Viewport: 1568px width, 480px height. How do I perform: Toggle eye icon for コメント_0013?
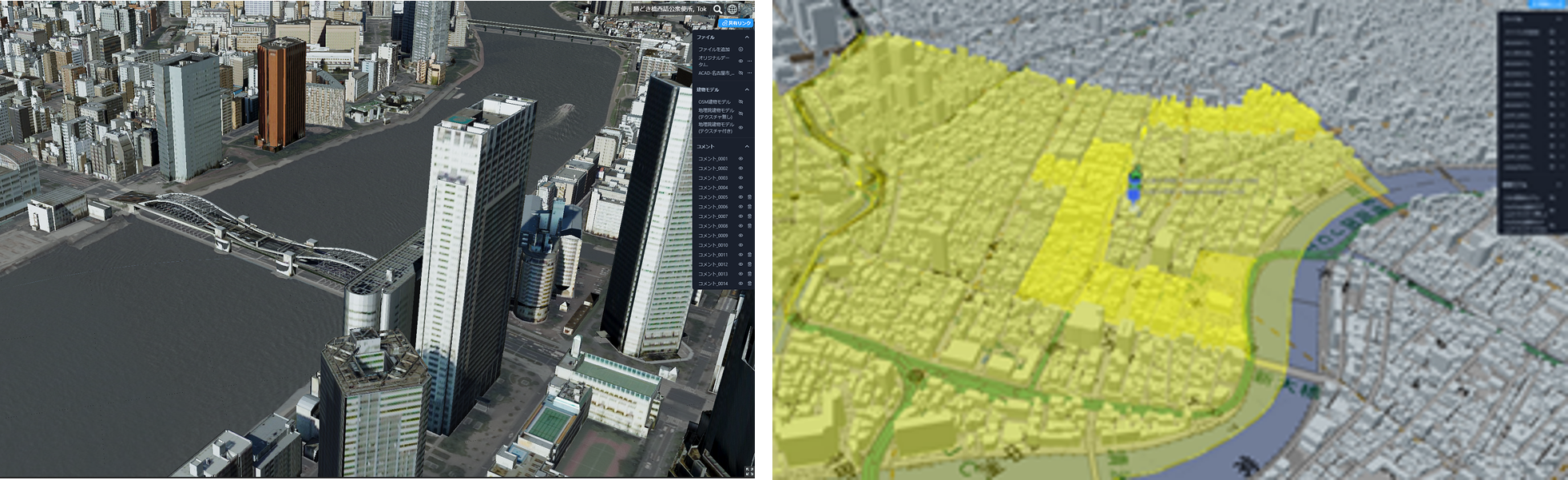[740, 274]
